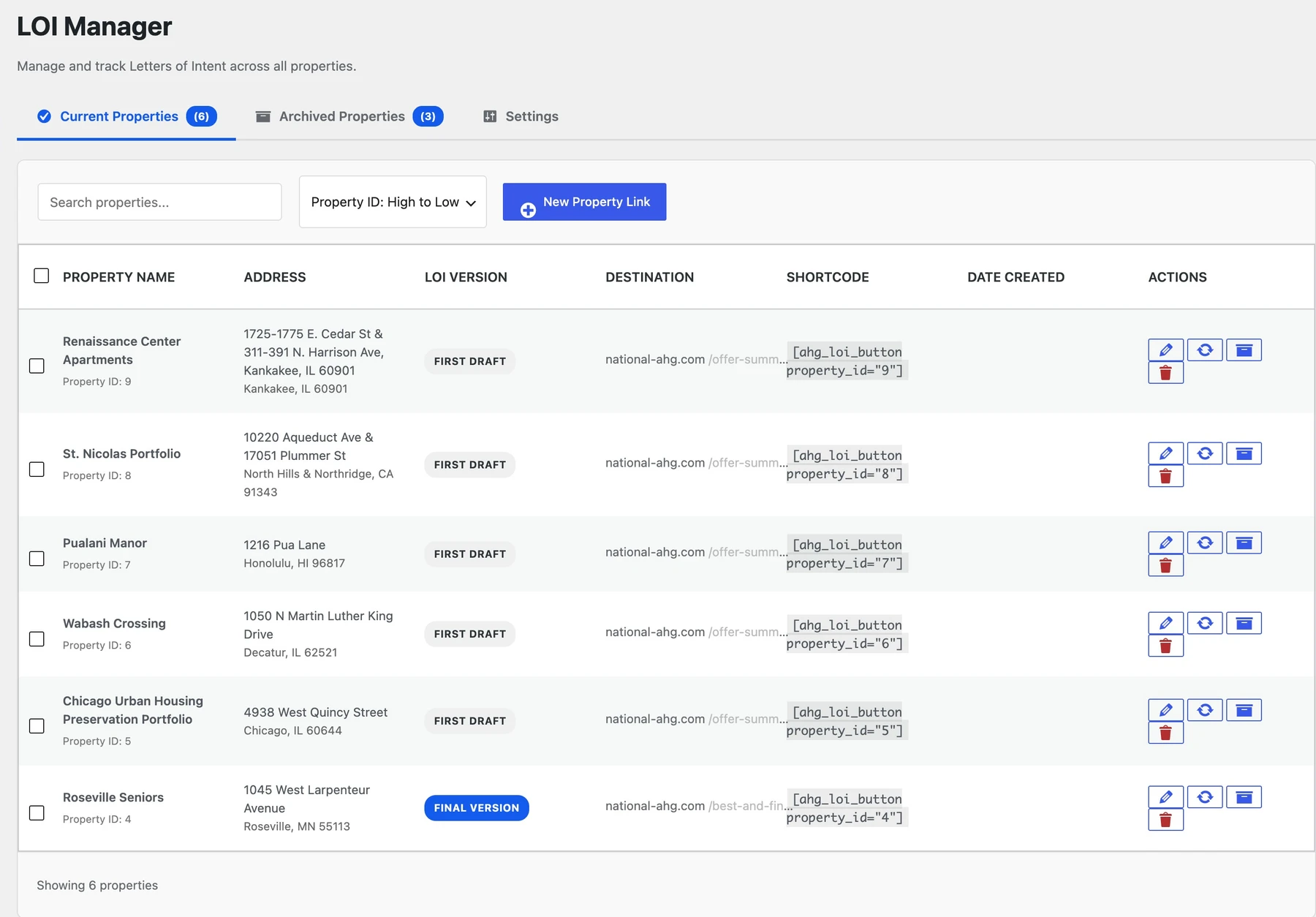Click the FINAL VERSION badge for Roseville Seniors

tap(477, 808)
